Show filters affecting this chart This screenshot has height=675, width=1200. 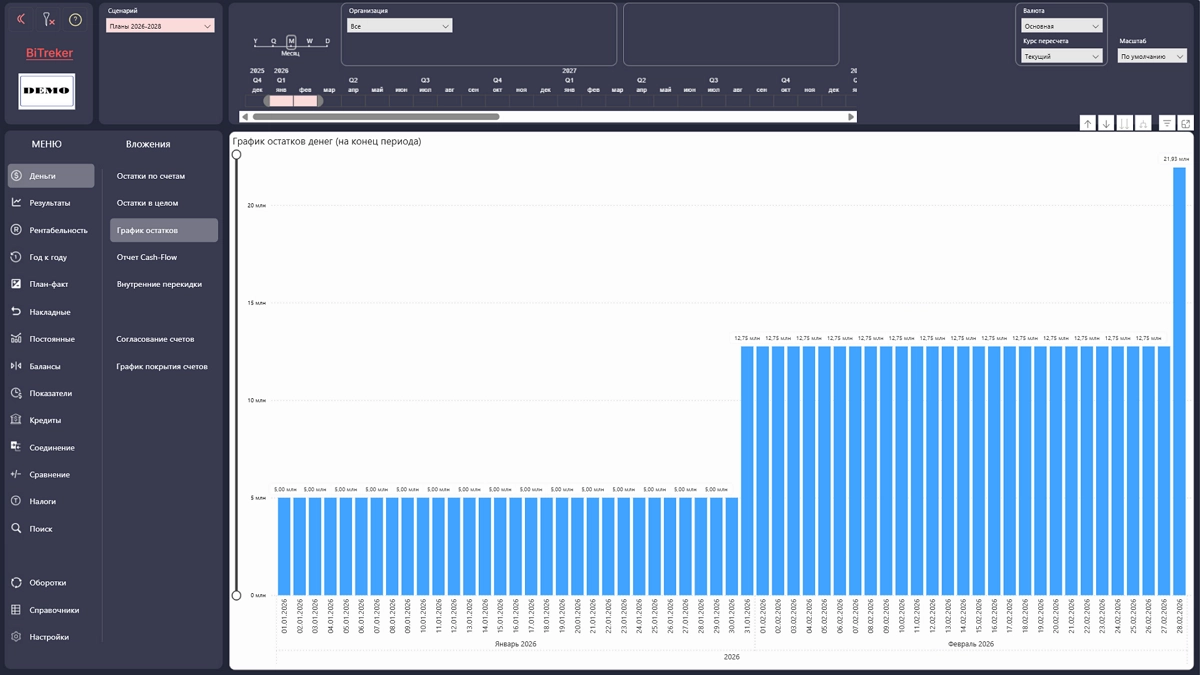point(1167,123)
